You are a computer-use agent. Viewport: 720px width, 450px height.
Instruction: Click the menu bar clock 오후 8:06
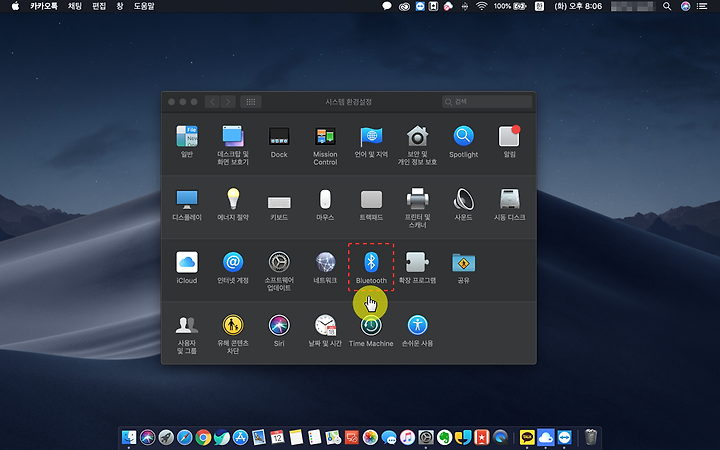(x=578, y=6)
